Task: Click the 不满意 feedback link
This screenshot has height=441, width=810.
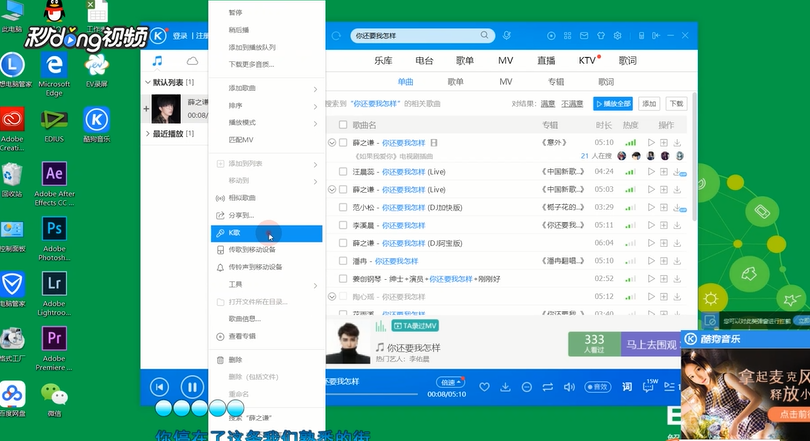Action: (x=572, y=104)
